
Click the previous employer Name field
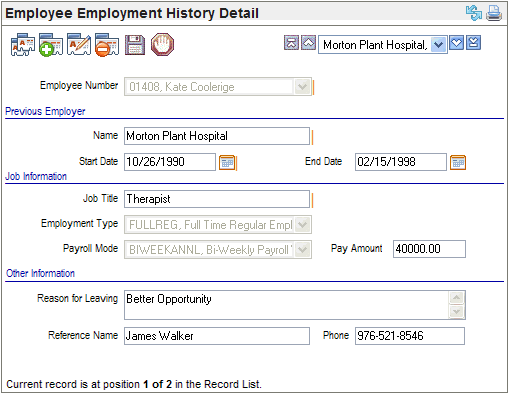point(217,136)
